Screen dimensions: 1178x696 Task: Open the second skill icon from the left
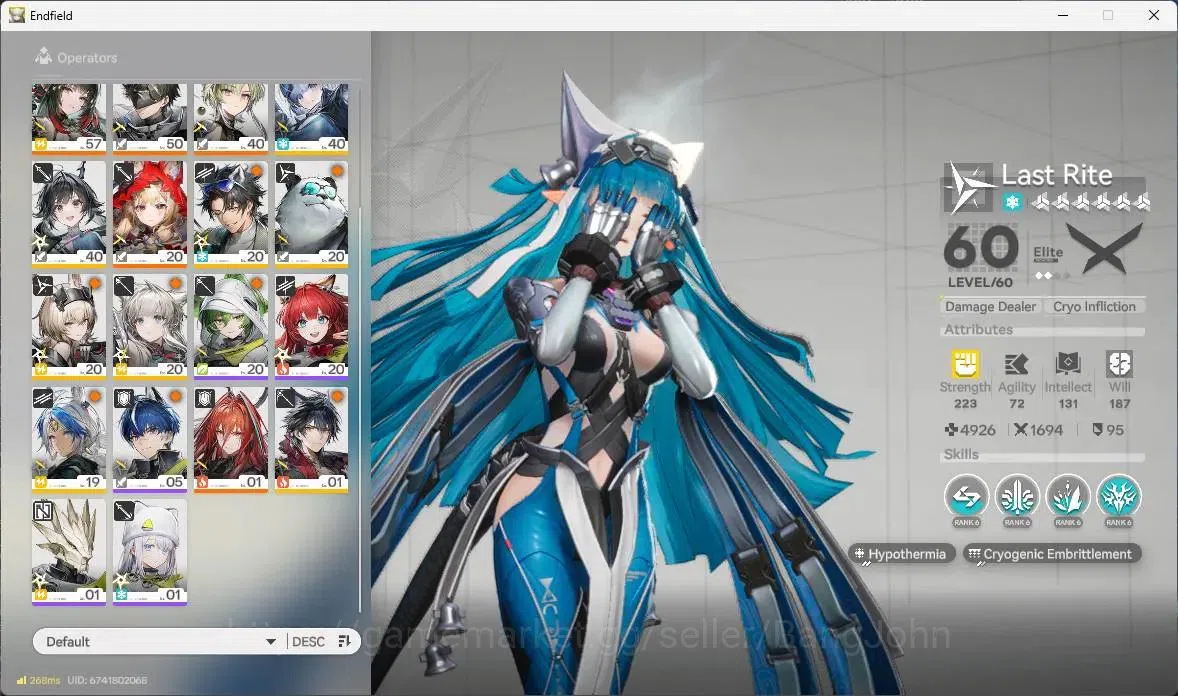(x=1017, y=496)
